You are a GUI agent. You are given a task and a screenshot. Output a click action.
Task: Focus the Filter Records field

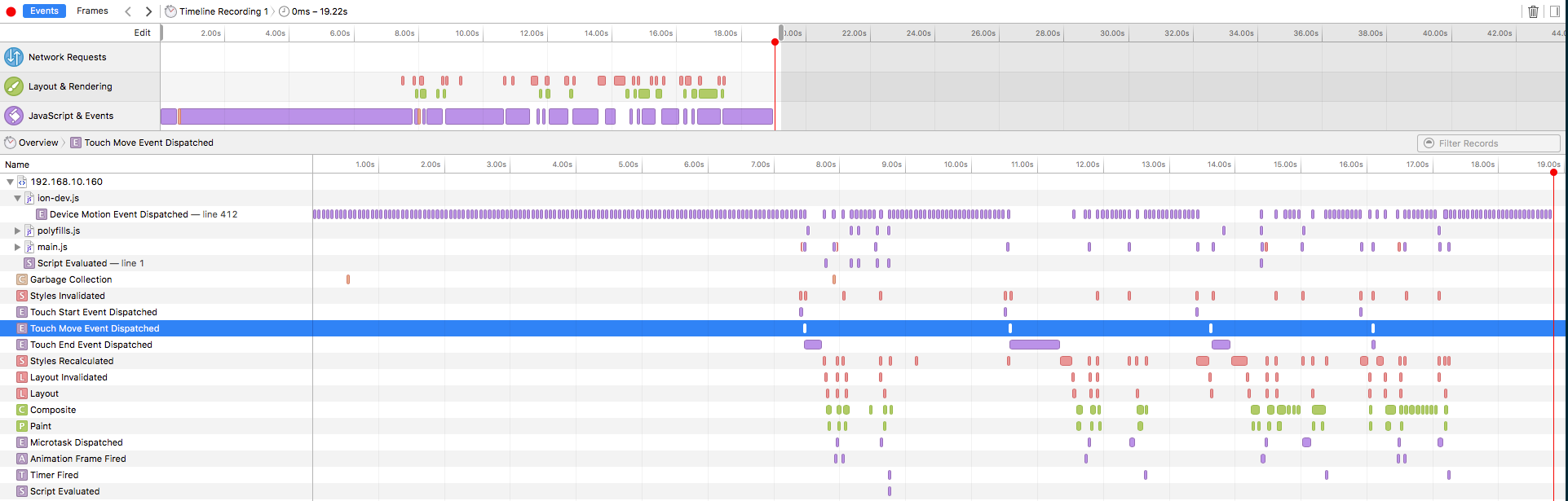tap(1489, 143)
